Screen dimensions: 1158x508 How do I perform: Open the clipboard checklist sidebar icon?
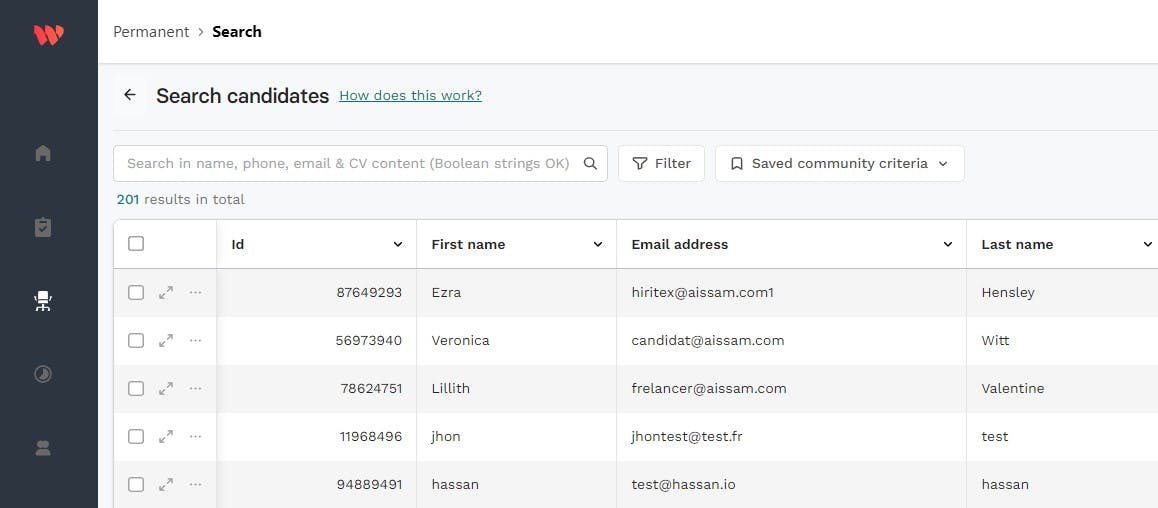[43, 227]
